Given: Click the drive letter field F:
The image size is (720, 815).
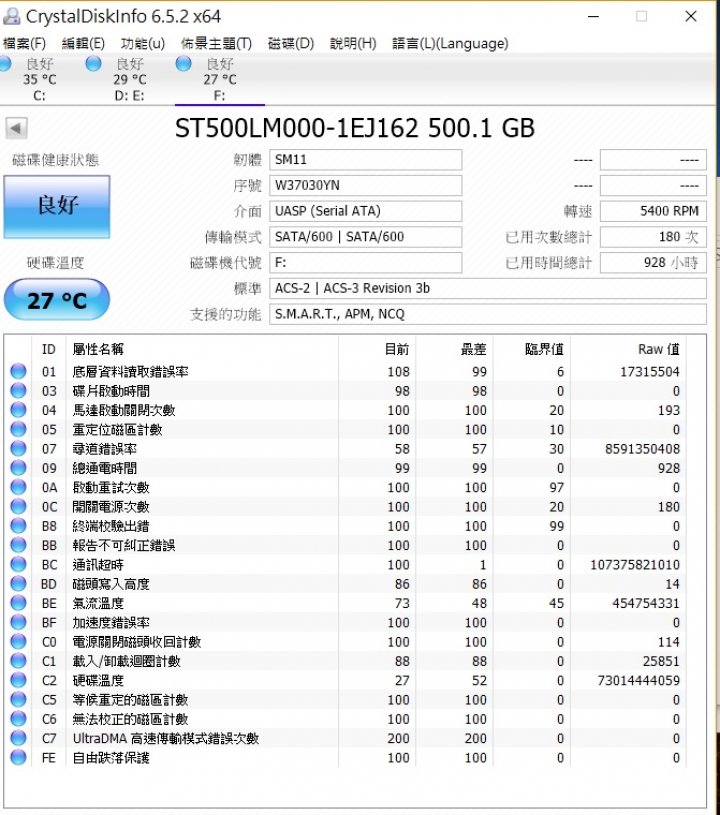Looking at the screenshot, I should pyautogui.click(x=365, y=262).
